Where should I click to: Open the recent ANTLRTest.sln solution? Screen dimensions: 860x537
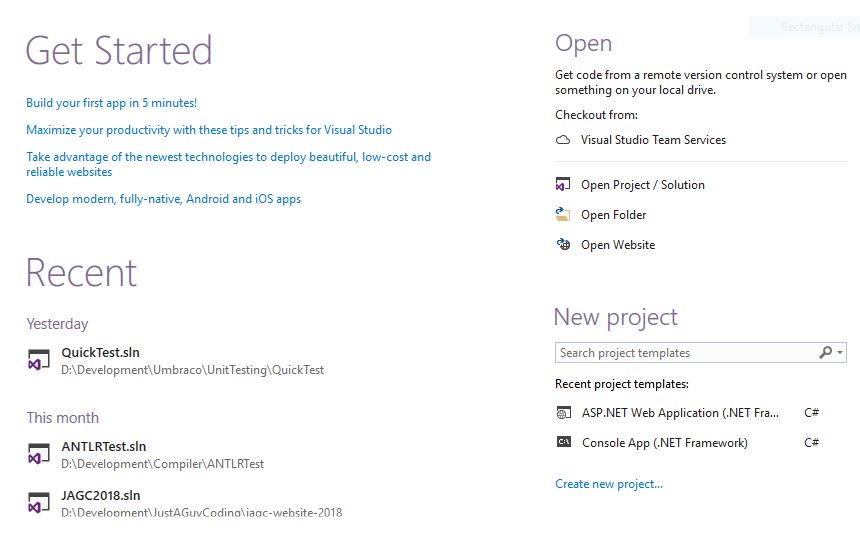(x=104, y=446)
